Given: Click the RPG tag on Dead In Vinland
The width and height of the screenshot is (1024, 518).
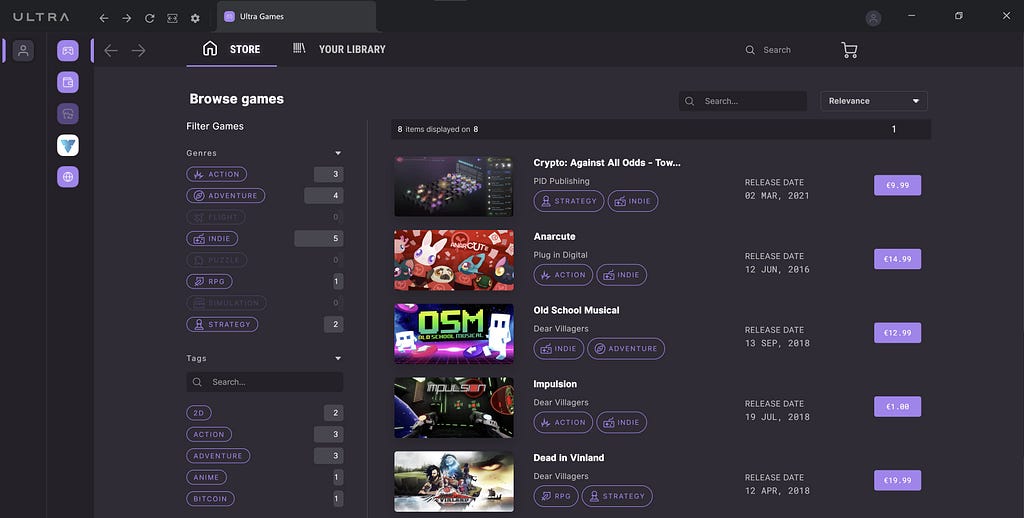Looking at the screenshot, I should click(x=555, y=496).
